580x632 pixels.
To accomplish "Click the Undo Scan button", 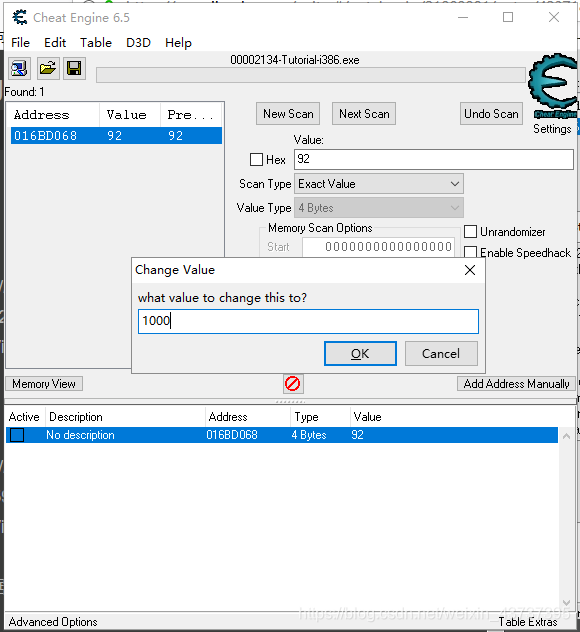I will coord(491,114).
